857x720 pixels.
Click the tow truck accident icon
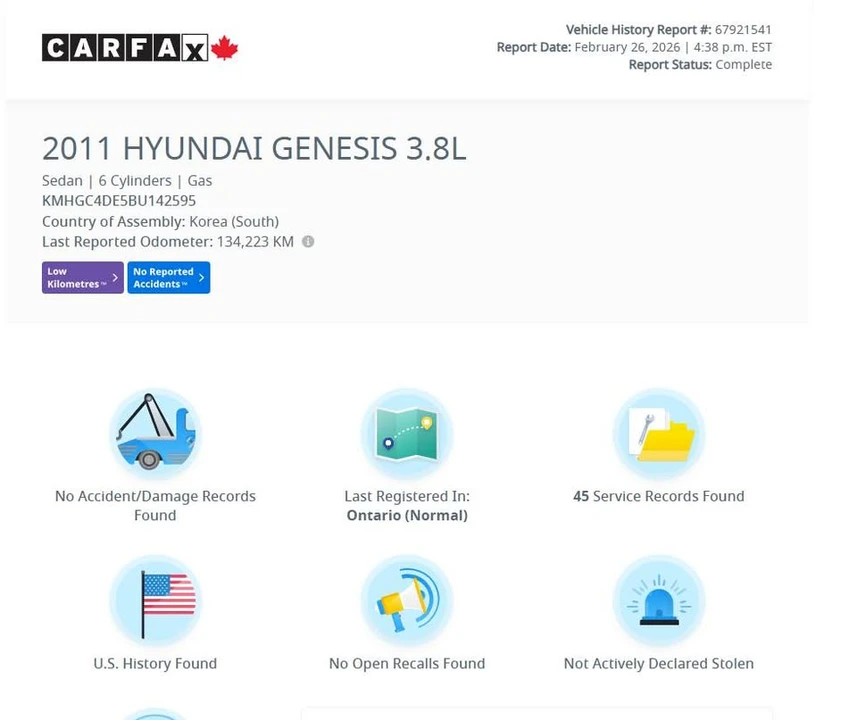click(x=155, y=434)
